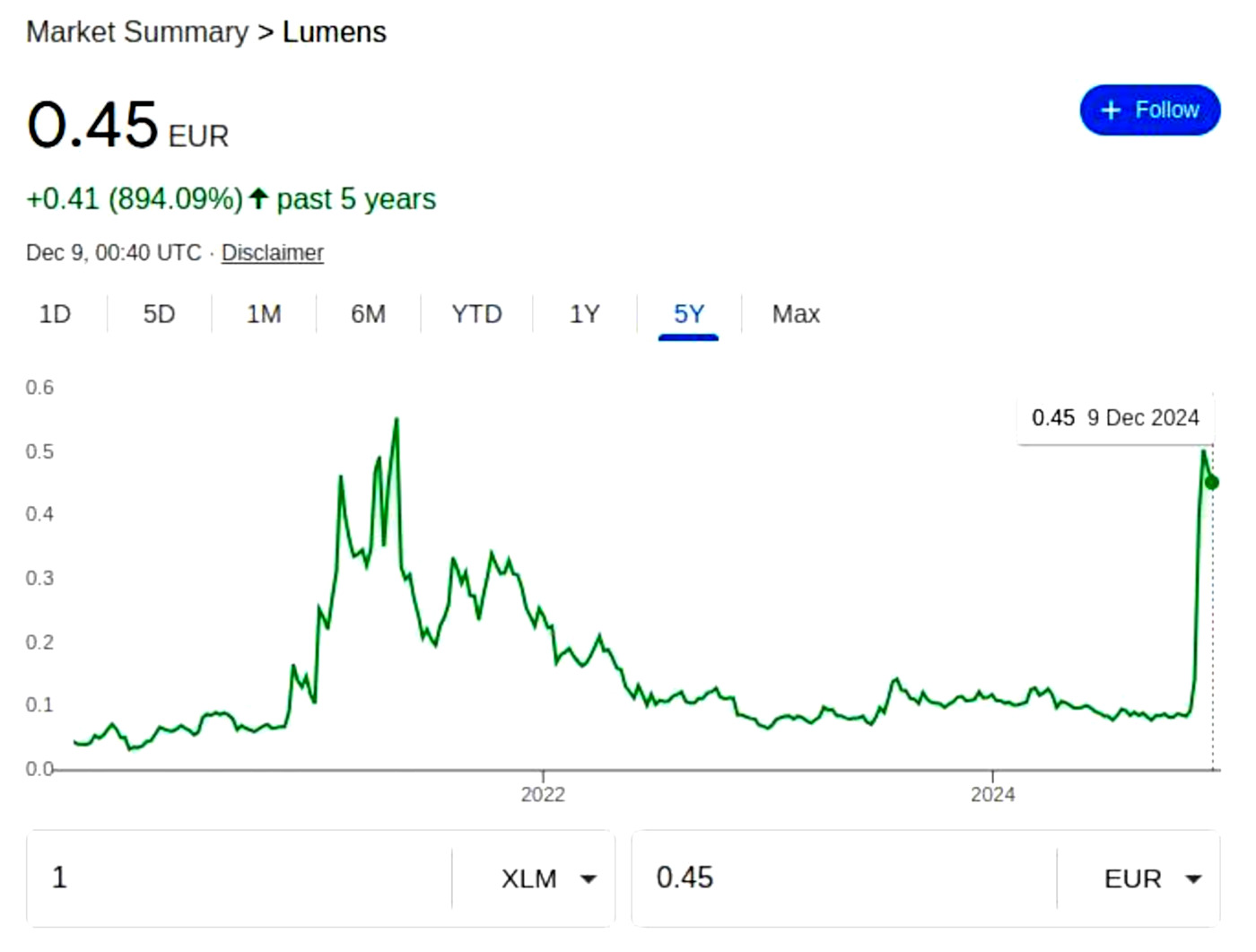The width and height of the screenshot is (1256, 952).
Task: Click the Follow button
Action: 1149,110
